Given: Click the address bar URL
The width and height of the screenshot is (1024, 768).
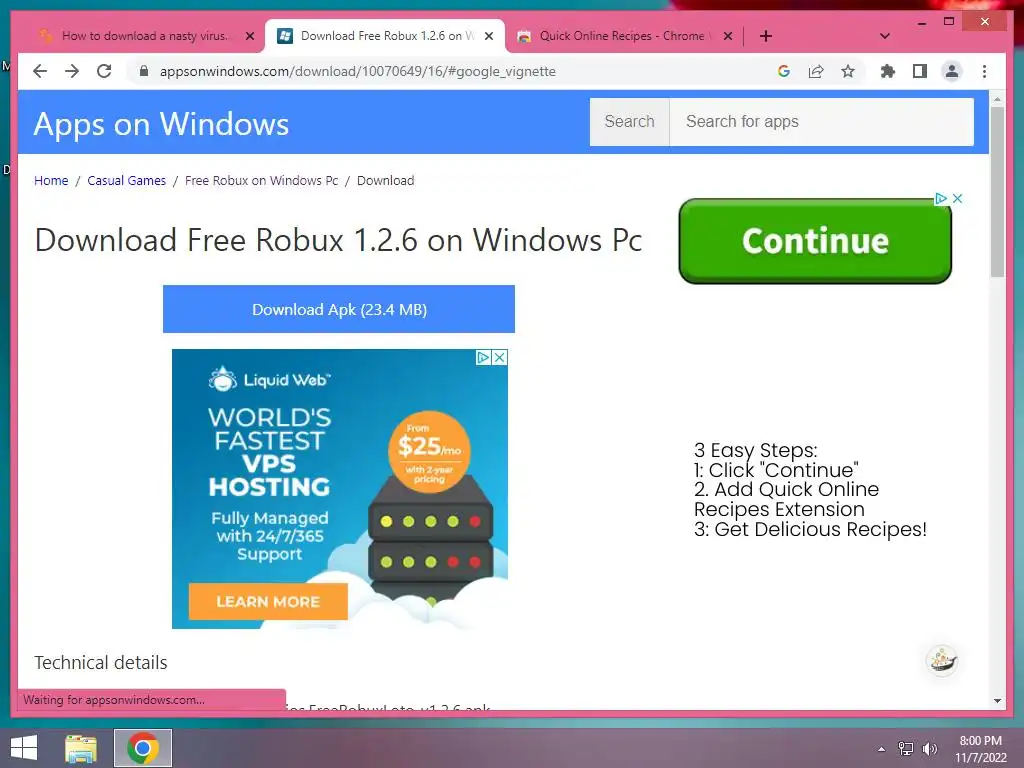Looking at the screenshot, I should tap(358, 71).
